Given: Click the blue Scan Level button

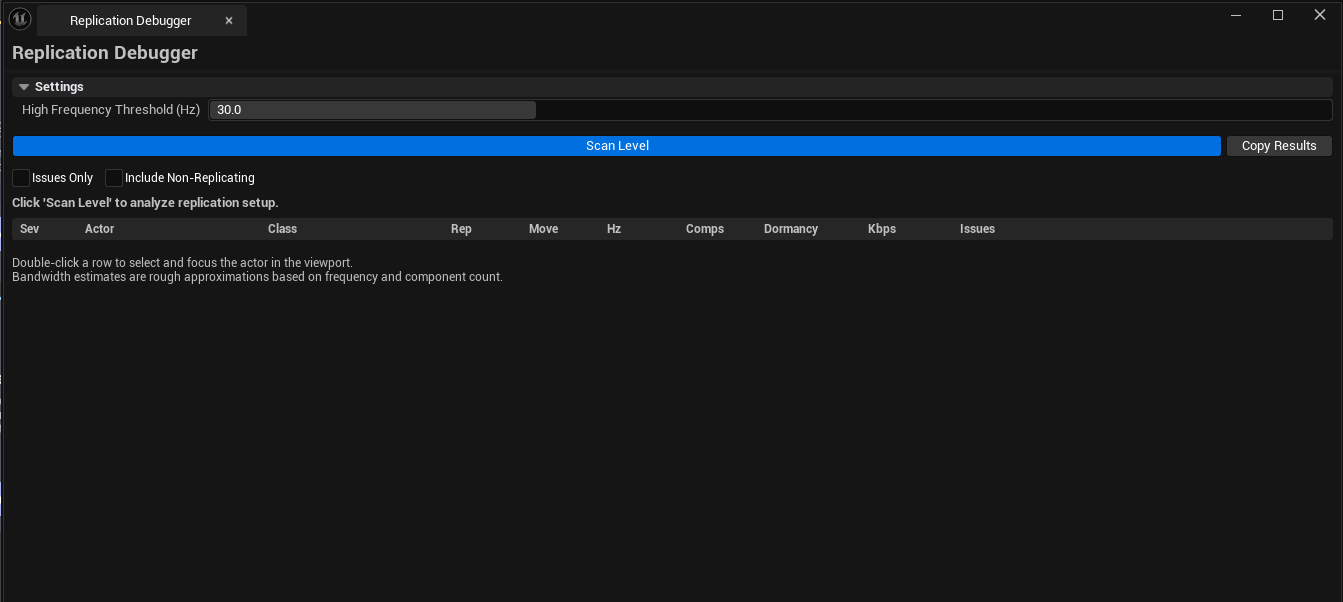Looking at the screenshot, I should click(x=617, y=146).
